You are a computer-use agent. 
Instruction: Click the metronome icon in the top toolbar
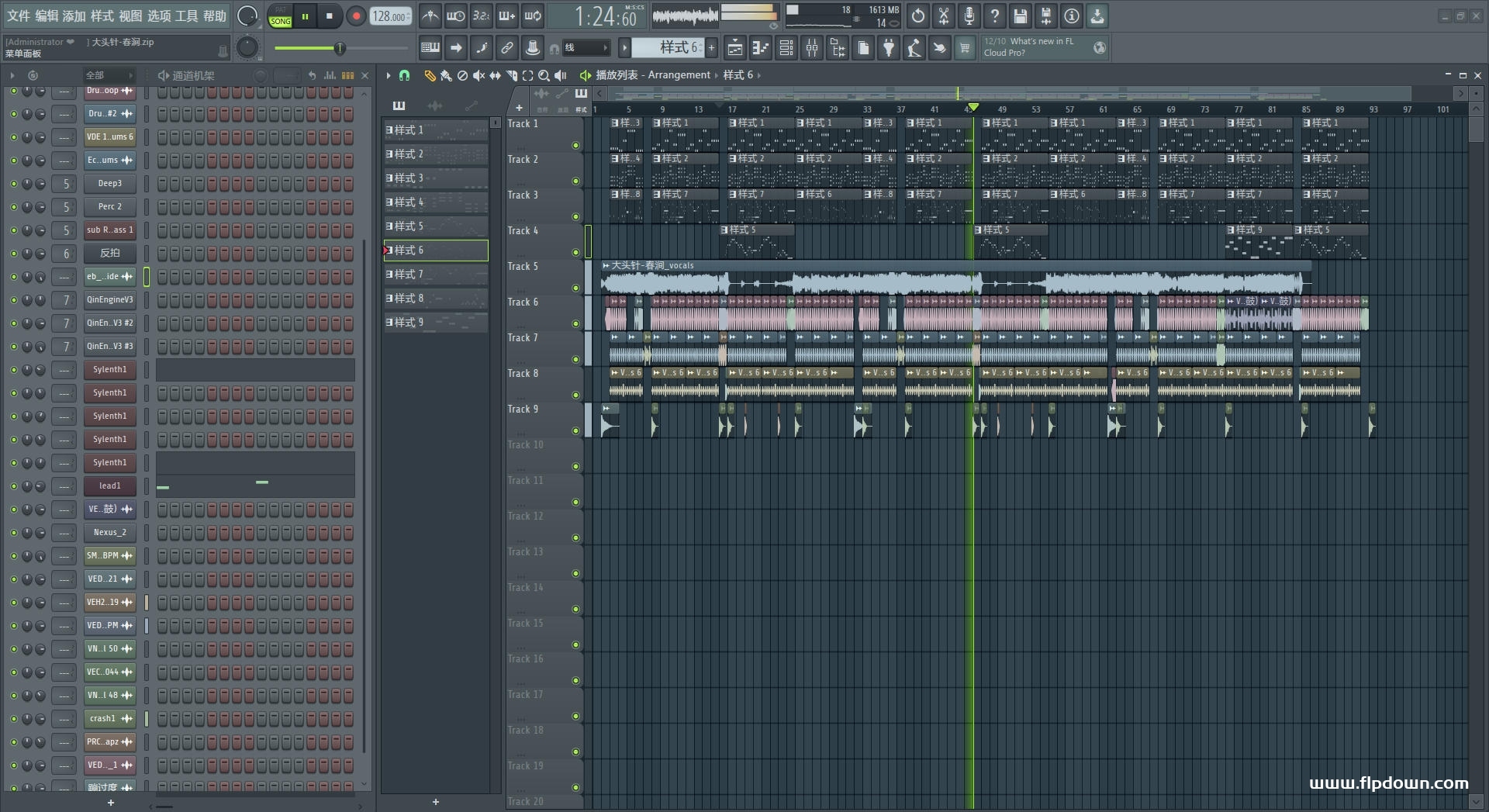430,16
